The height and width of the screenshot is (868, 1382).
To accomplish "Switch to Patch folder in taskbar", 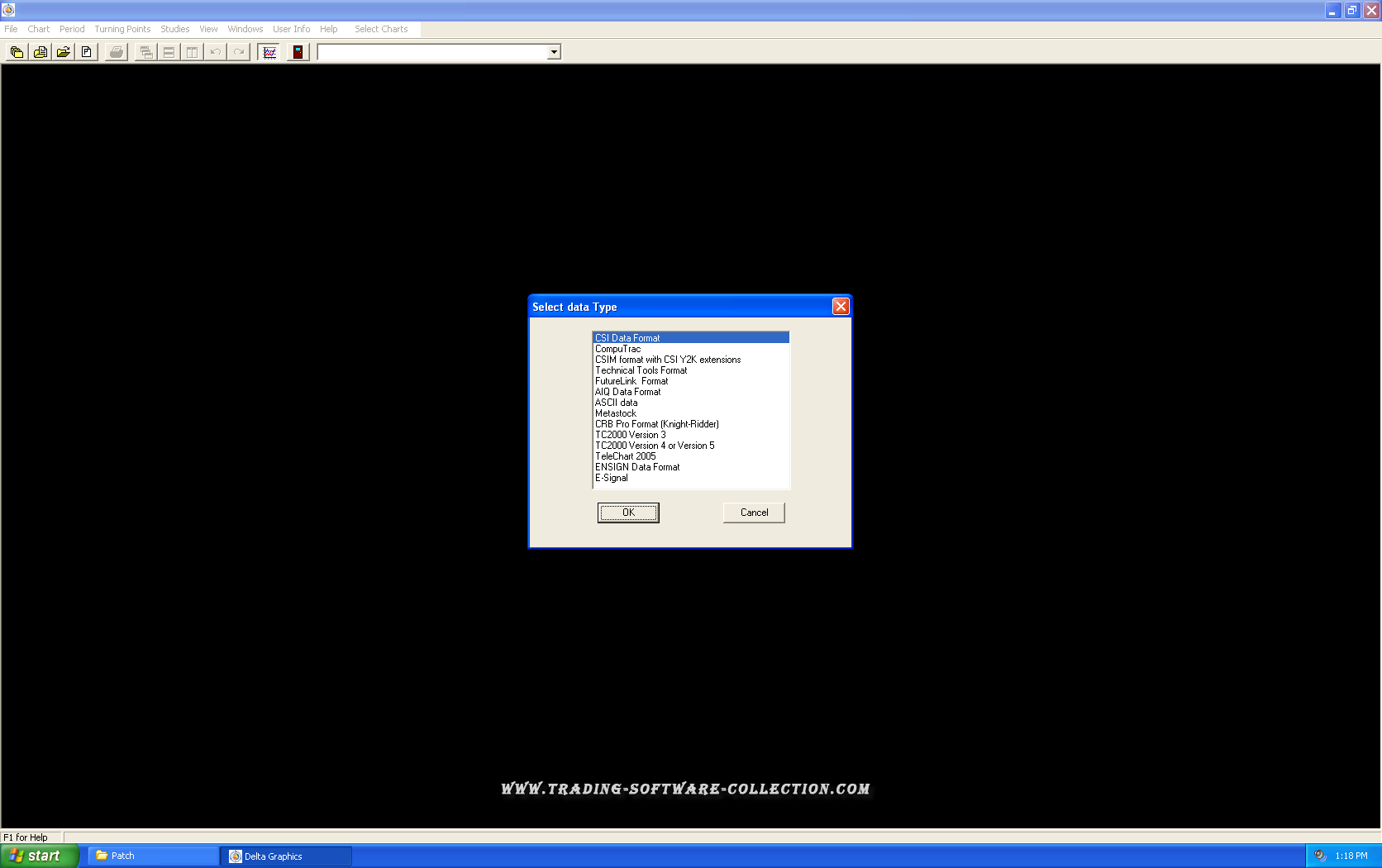I will coord(153,856).
